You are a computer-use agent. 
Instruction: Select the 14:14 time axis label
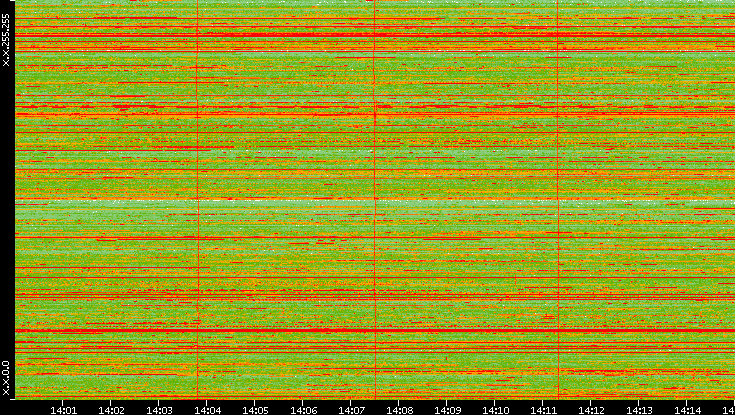coord(687,410)
